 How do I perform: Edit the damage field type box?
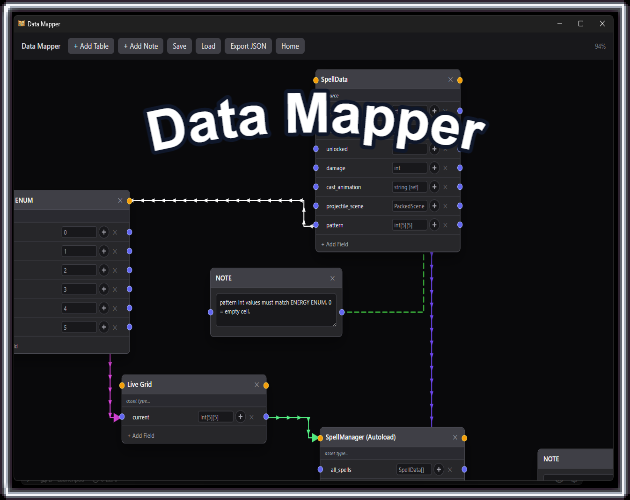pyautogui.click(x=409, y=168)
